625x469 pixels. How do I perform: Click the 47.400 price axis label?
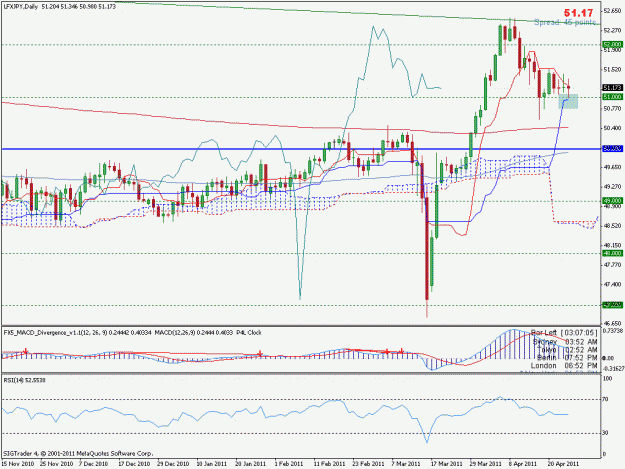pos(613,284)
